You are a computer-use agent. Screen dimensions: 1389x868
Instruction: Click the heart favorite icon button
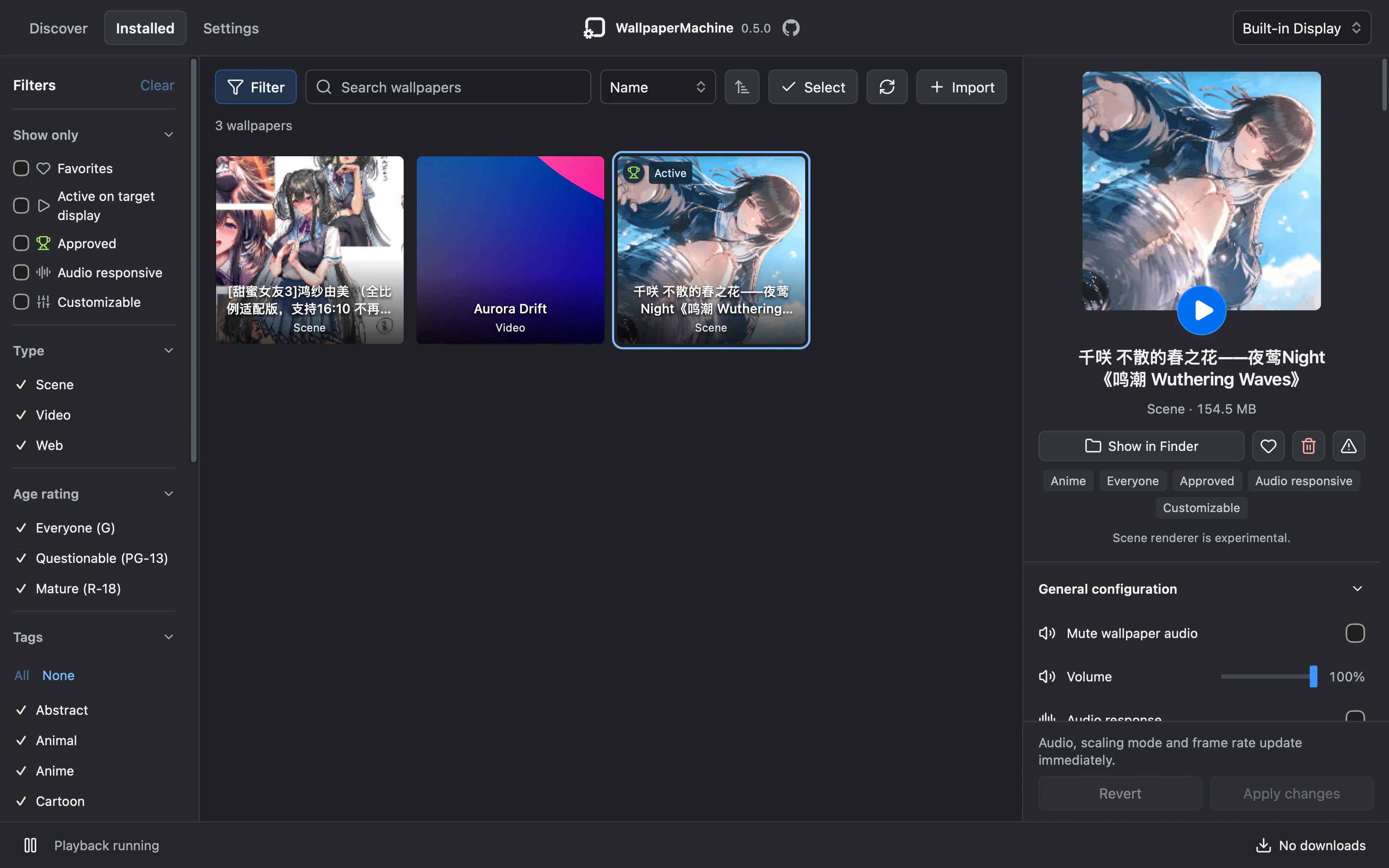click(x=1268, y=446)
